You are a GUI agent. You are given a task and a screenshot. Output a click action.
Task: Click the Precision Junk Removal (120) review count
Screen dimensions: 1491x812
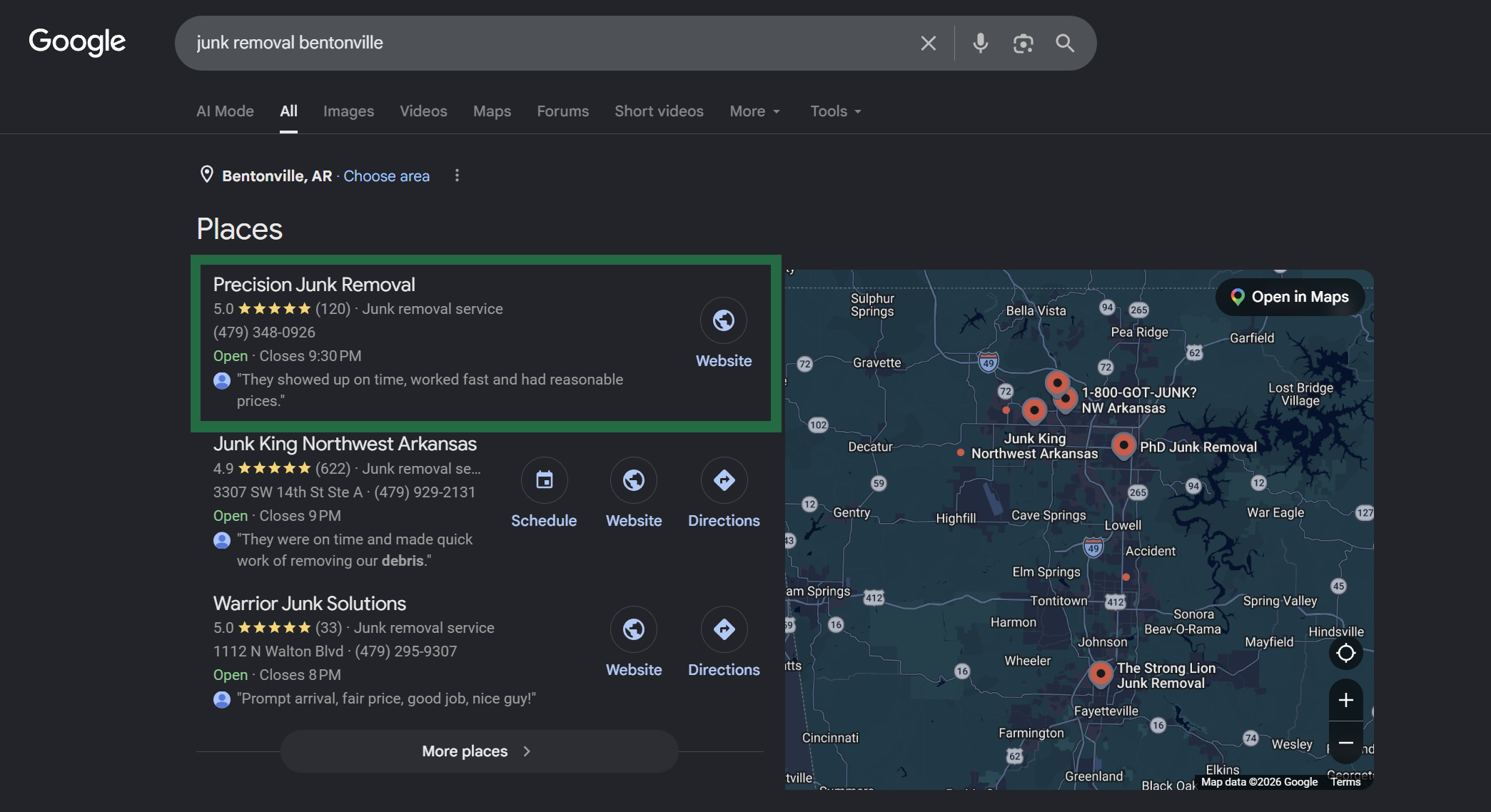click(333, 309)
